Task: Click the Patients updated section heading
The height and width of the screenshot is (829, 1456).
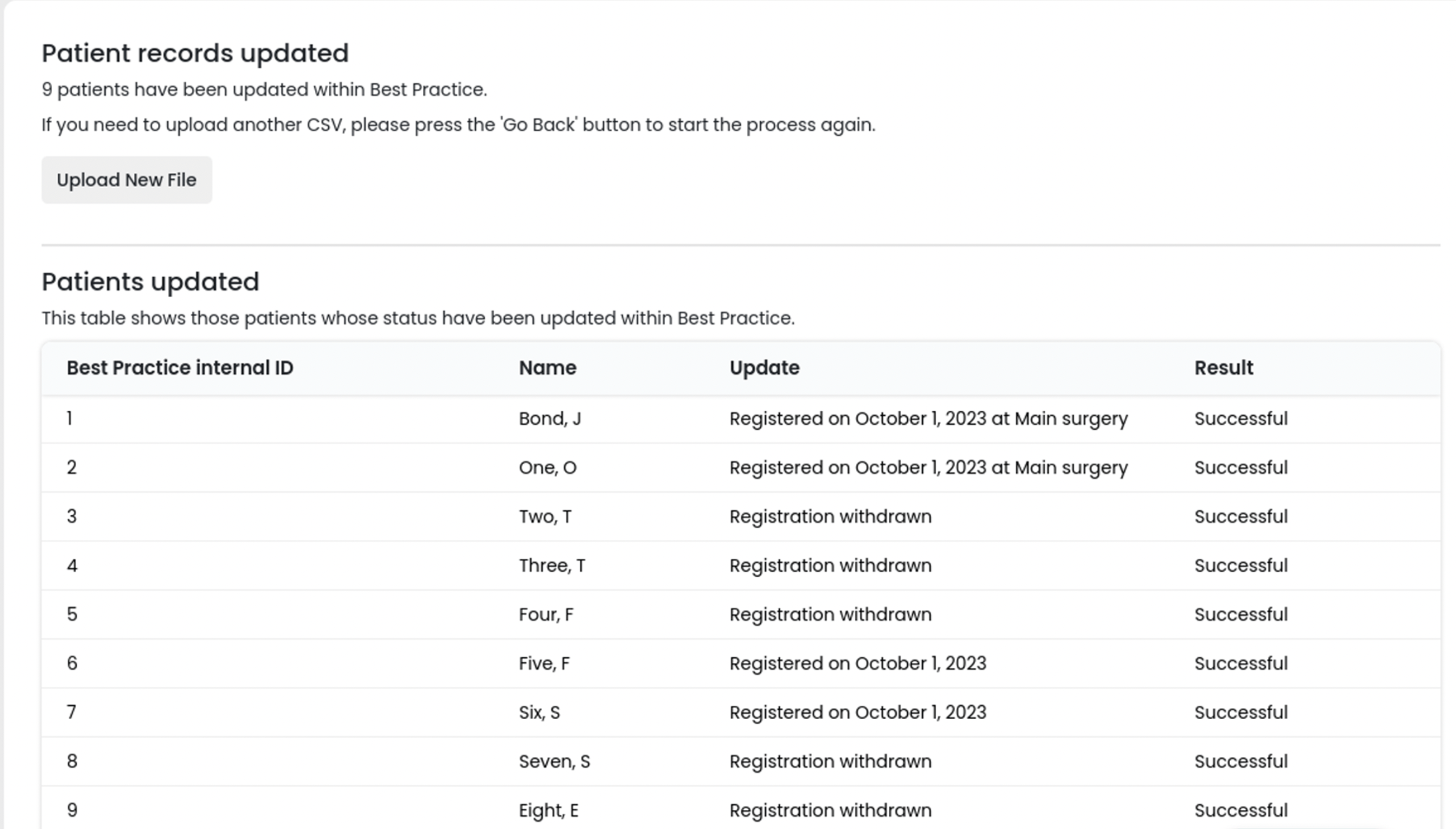Action: click(151, 281)
